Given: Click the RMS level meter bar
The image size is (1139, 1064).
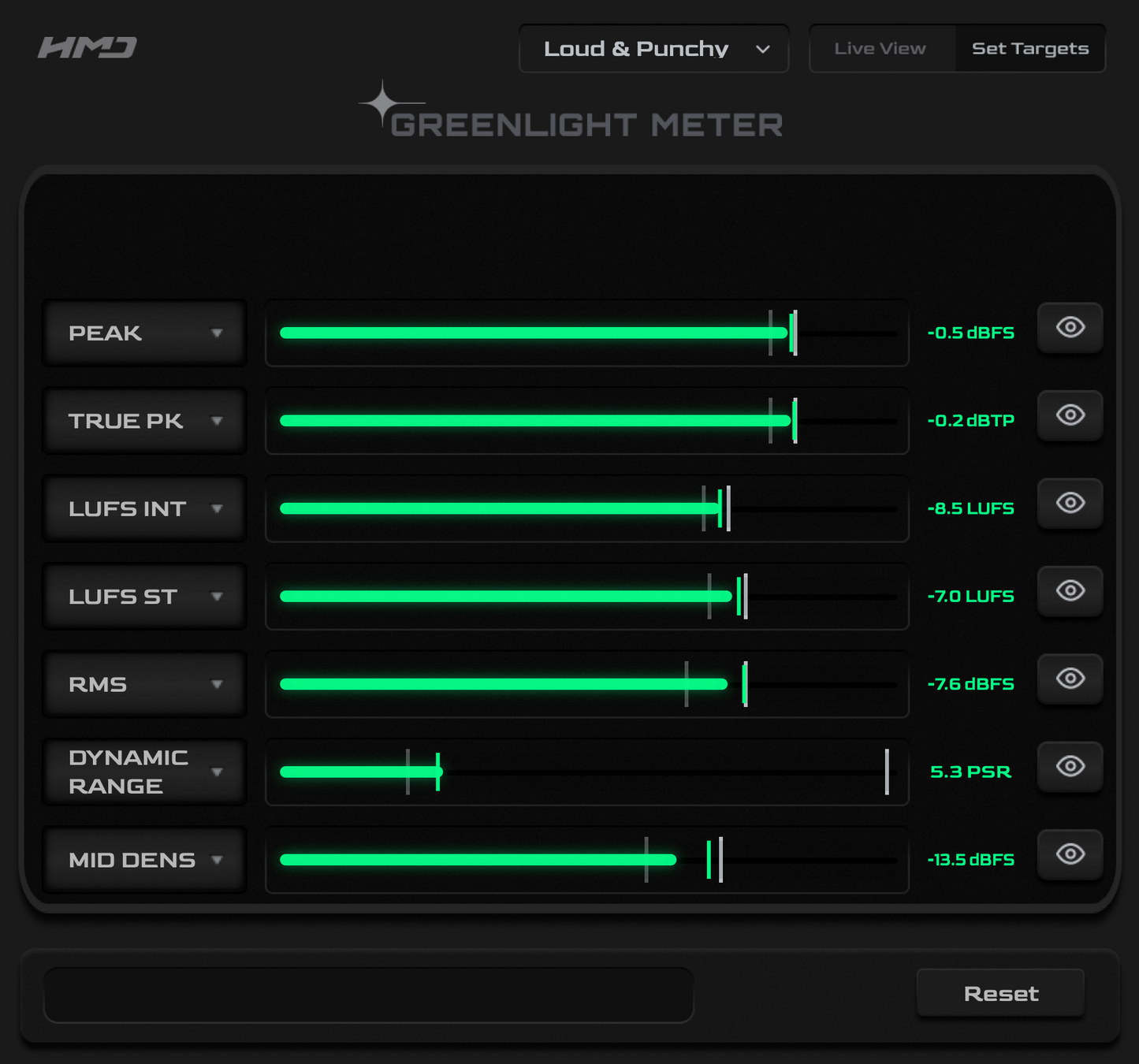Looking at the screenshot, I should click(x=587, y=684).
